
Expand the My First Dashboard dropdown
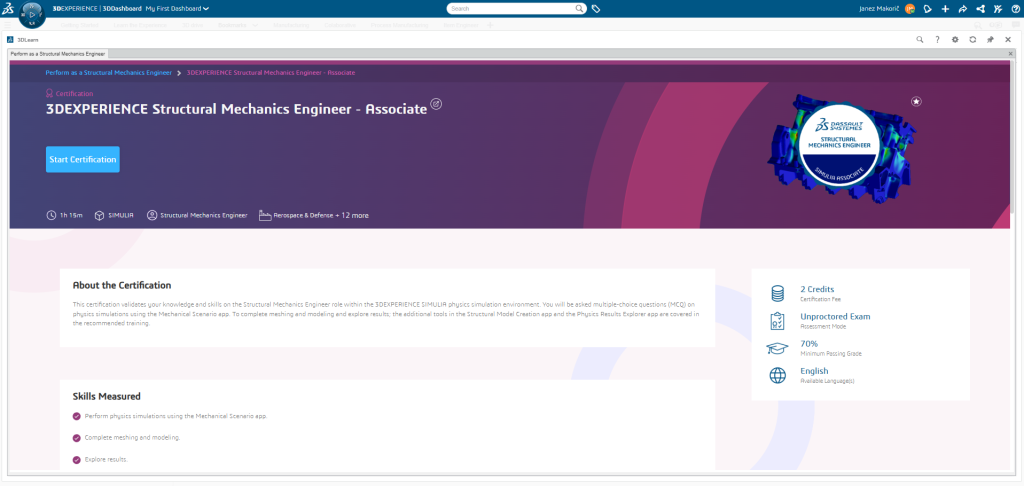177,8
